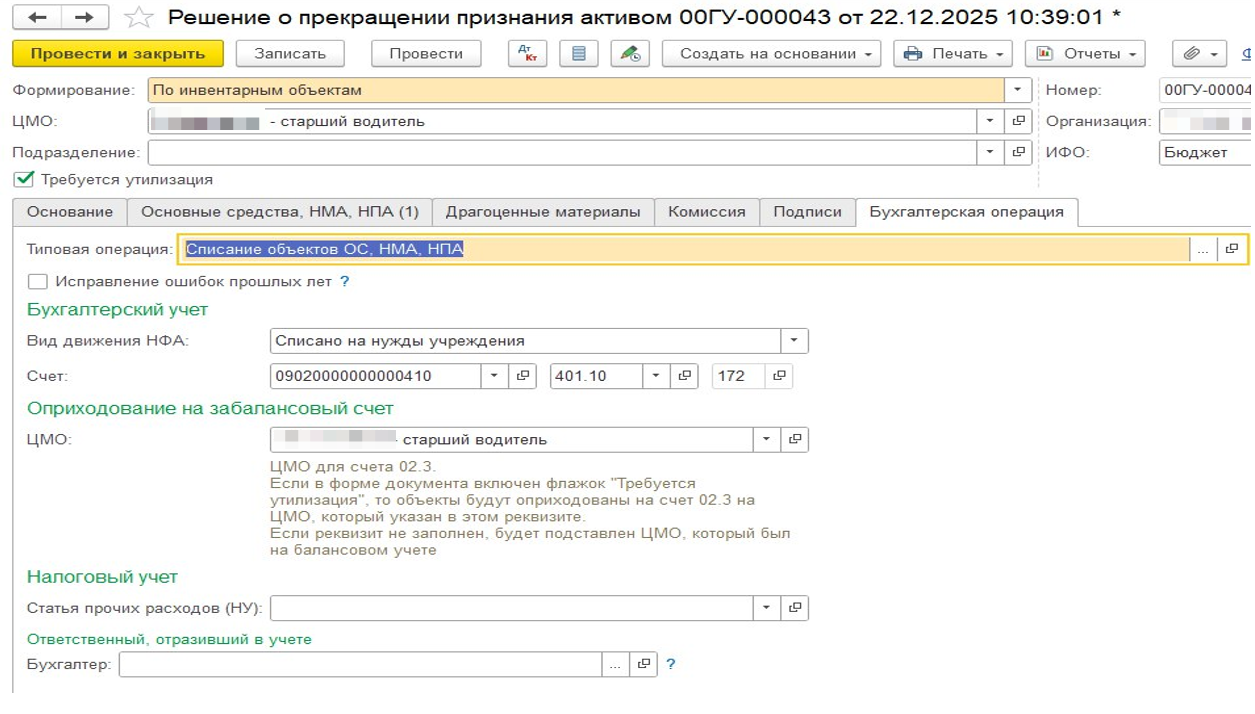
Task: Focus Типовая операция input field
Action: pyautogui.click(x=683, y=249)
